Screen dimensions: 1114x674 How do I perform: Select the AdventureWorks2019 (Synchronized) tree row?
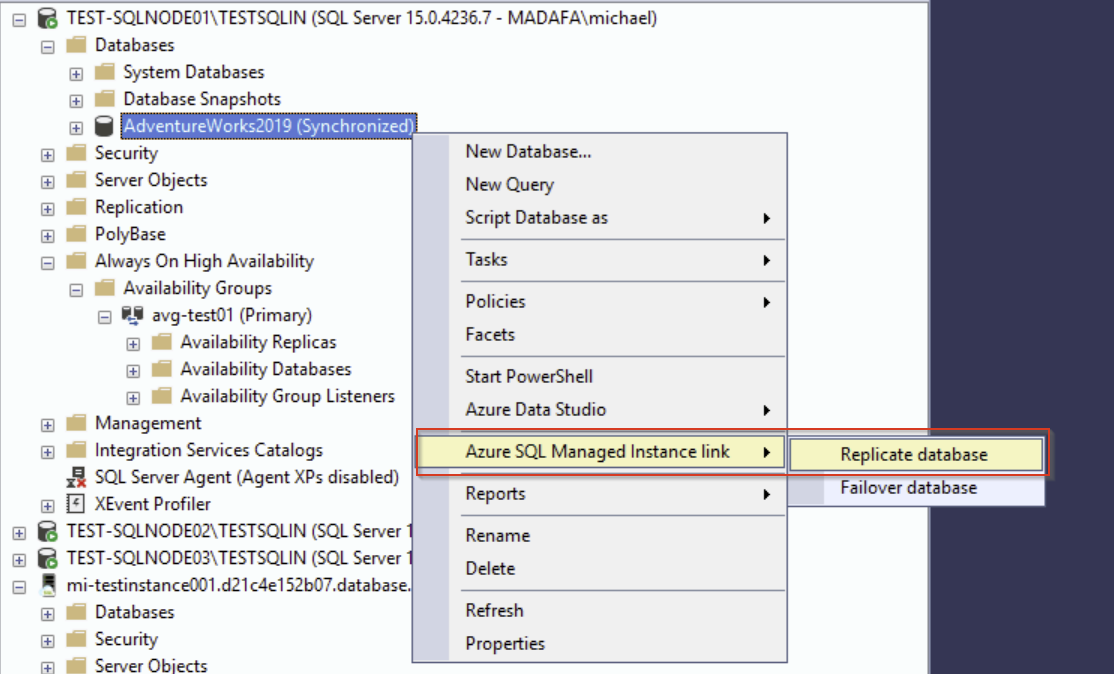(269, 126)
